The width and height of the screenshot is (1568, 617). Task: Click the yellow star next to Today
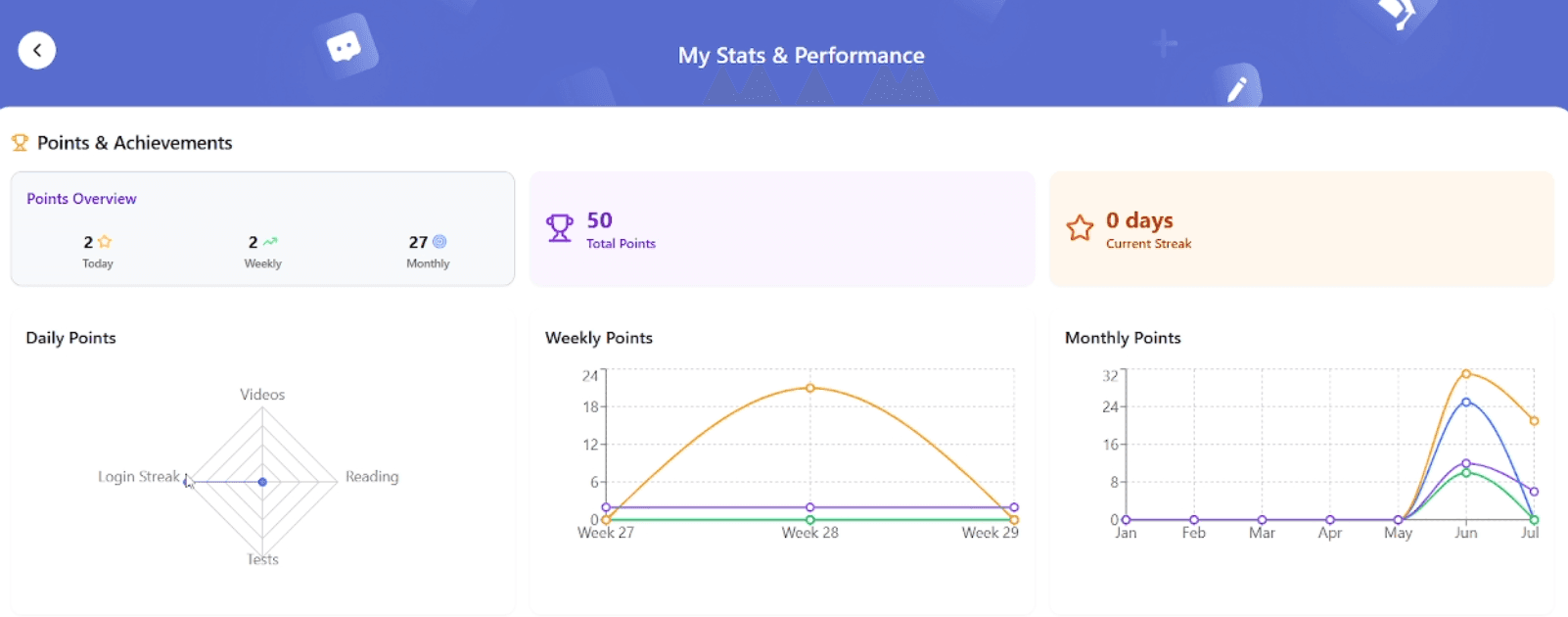point(105,242)
